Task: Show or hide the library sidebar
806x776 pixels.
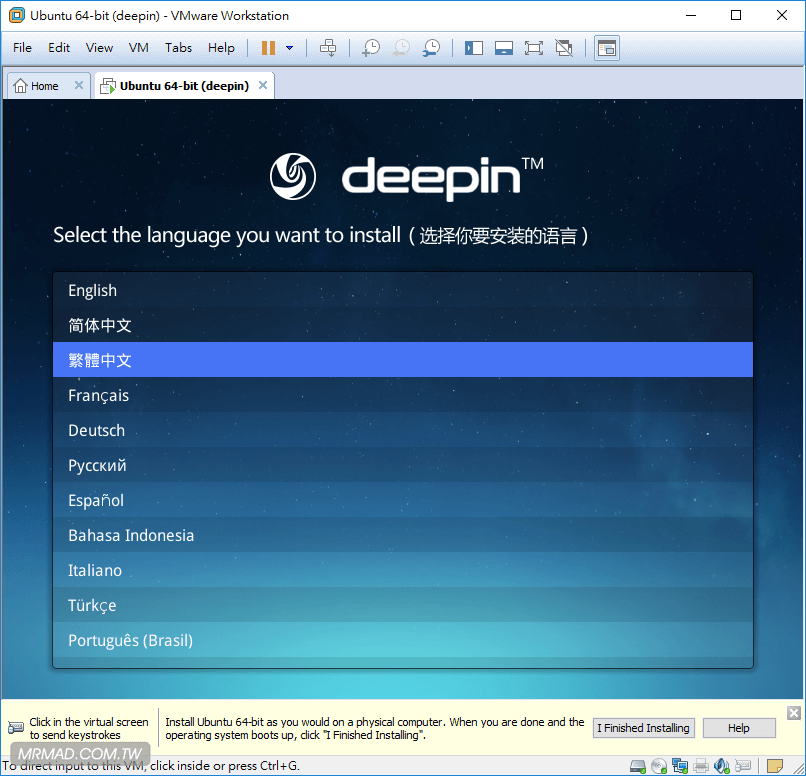Action: [474, 47]
